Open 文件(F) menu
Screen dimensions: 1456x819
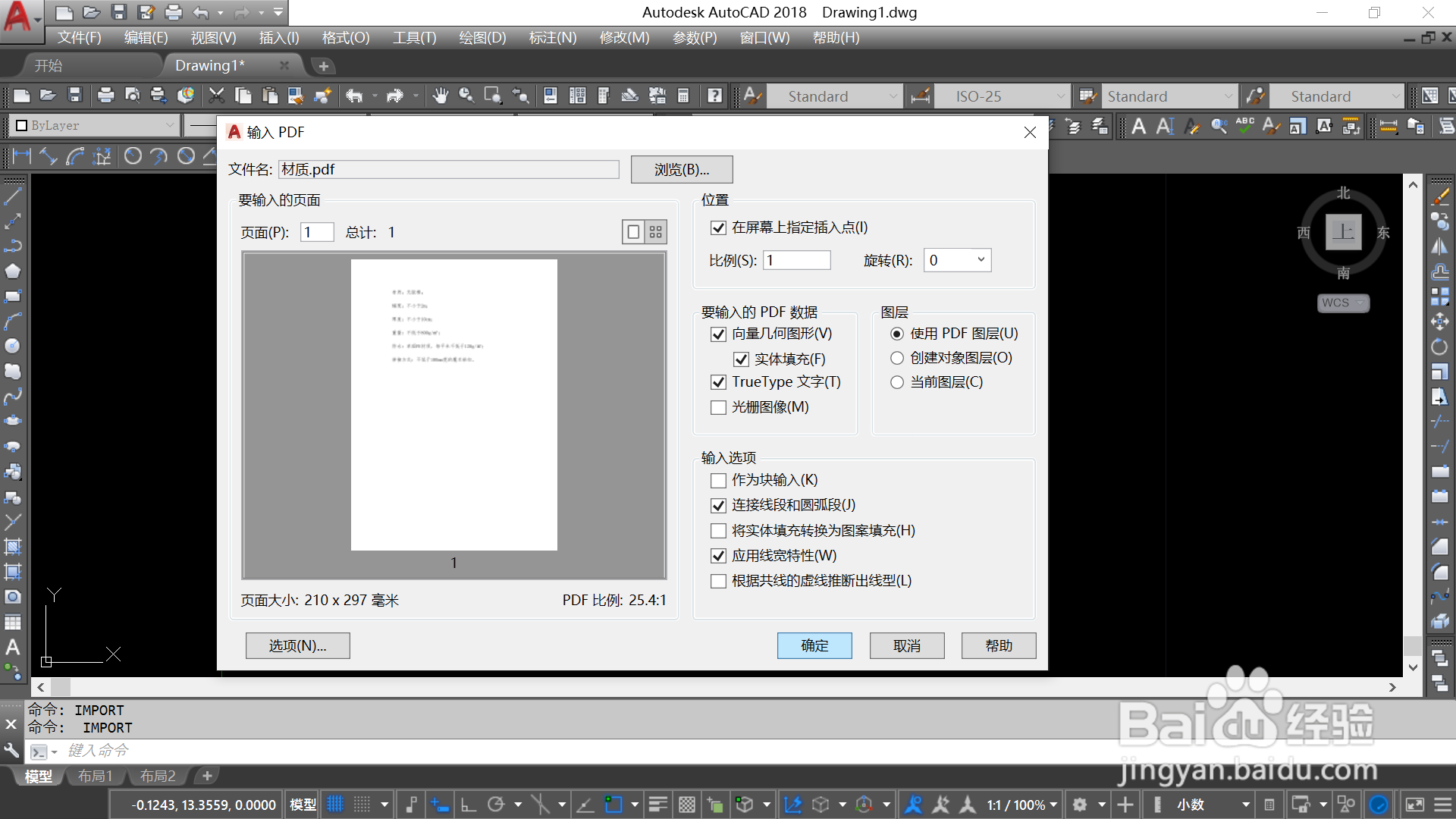click(79, 37)
